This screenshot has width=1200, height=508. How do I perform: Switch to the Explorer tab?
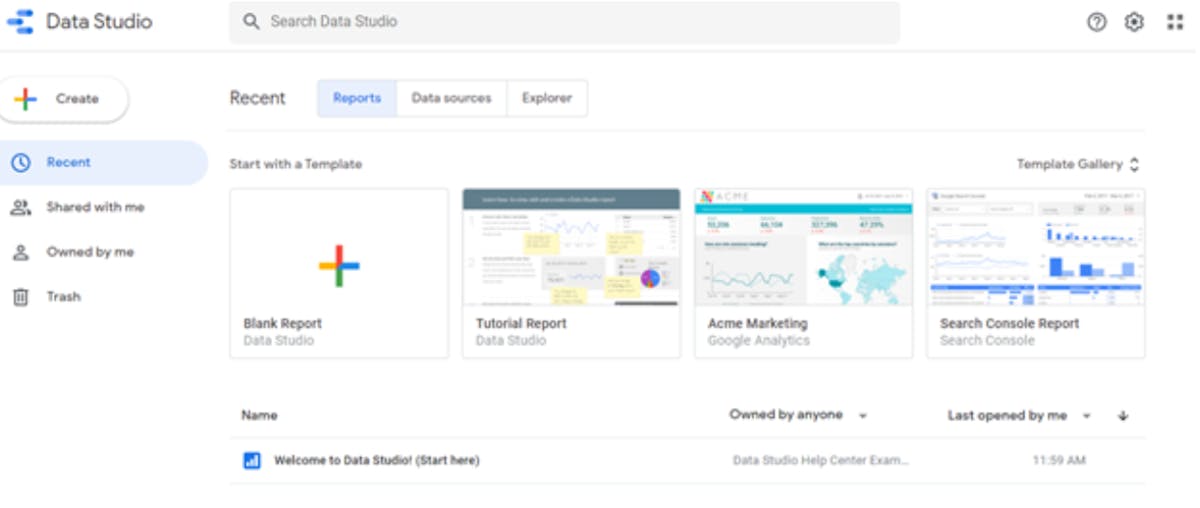(547, 98)
